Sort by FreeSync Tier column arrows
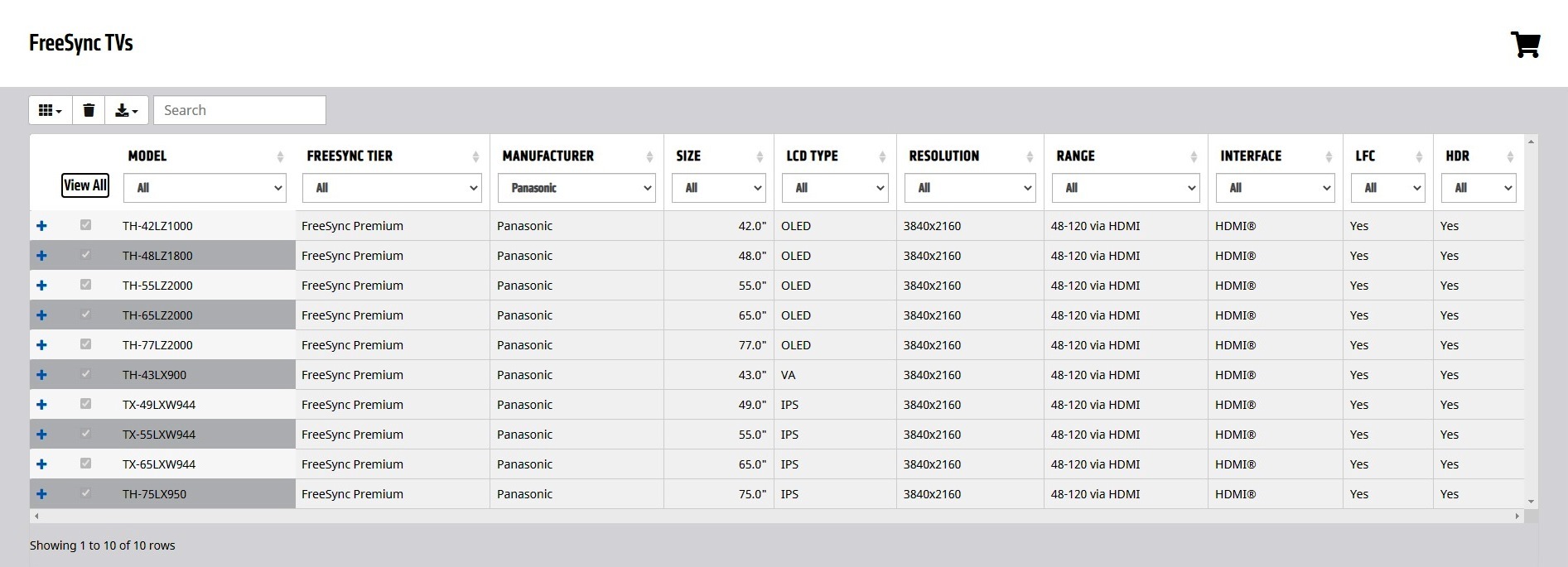 coord(475,156)
